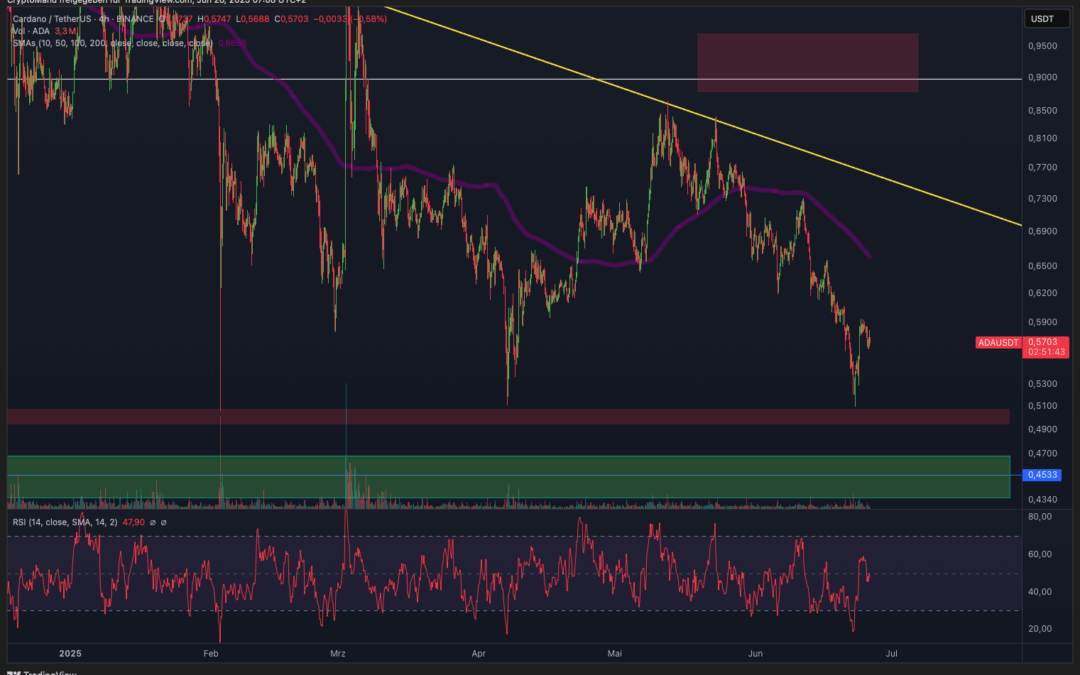
Task: Click the RSI value 47,90
Action: coord(134,522)
